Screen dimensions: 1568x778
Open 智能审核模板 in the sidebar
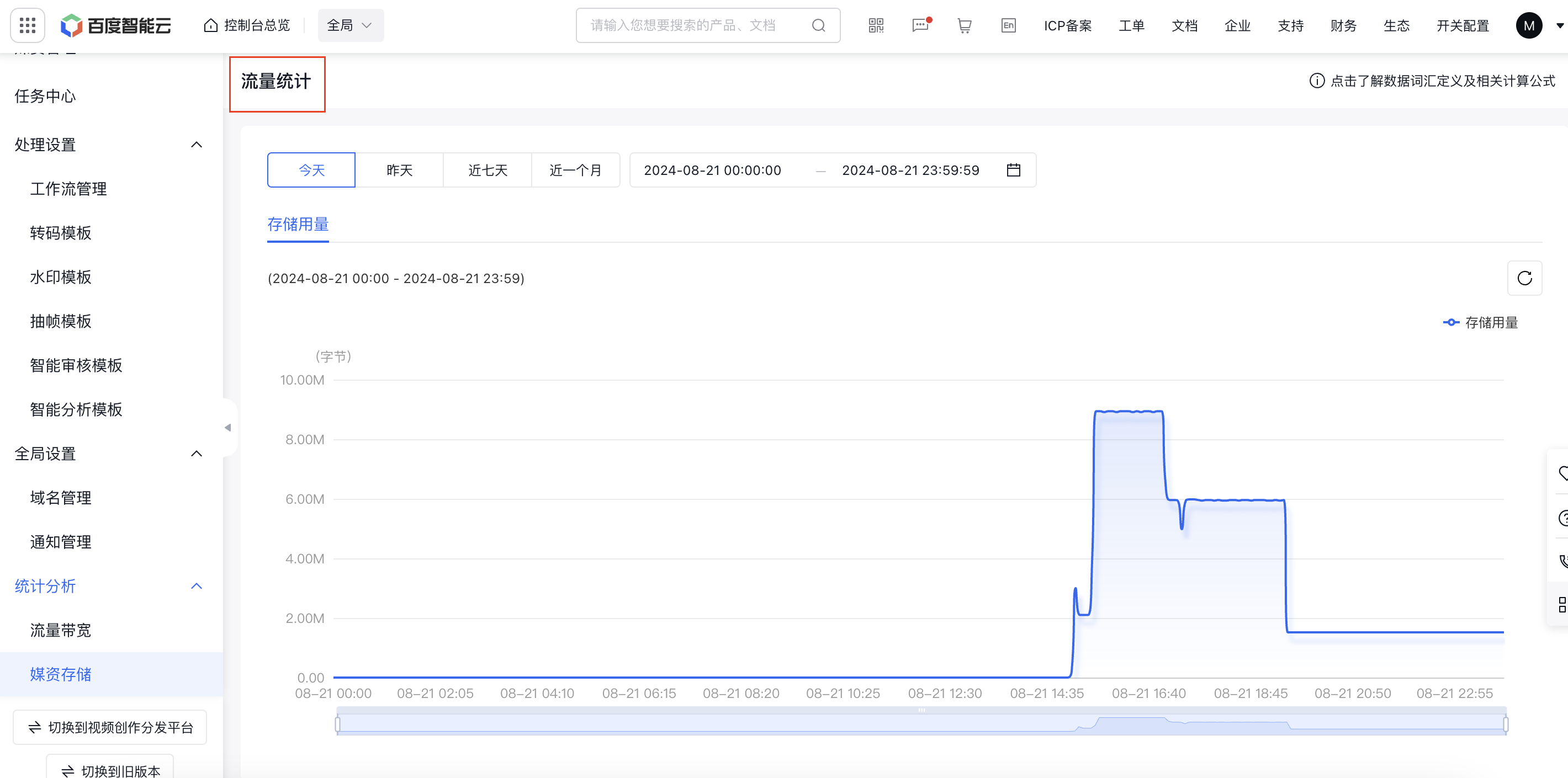pos(76,366)
